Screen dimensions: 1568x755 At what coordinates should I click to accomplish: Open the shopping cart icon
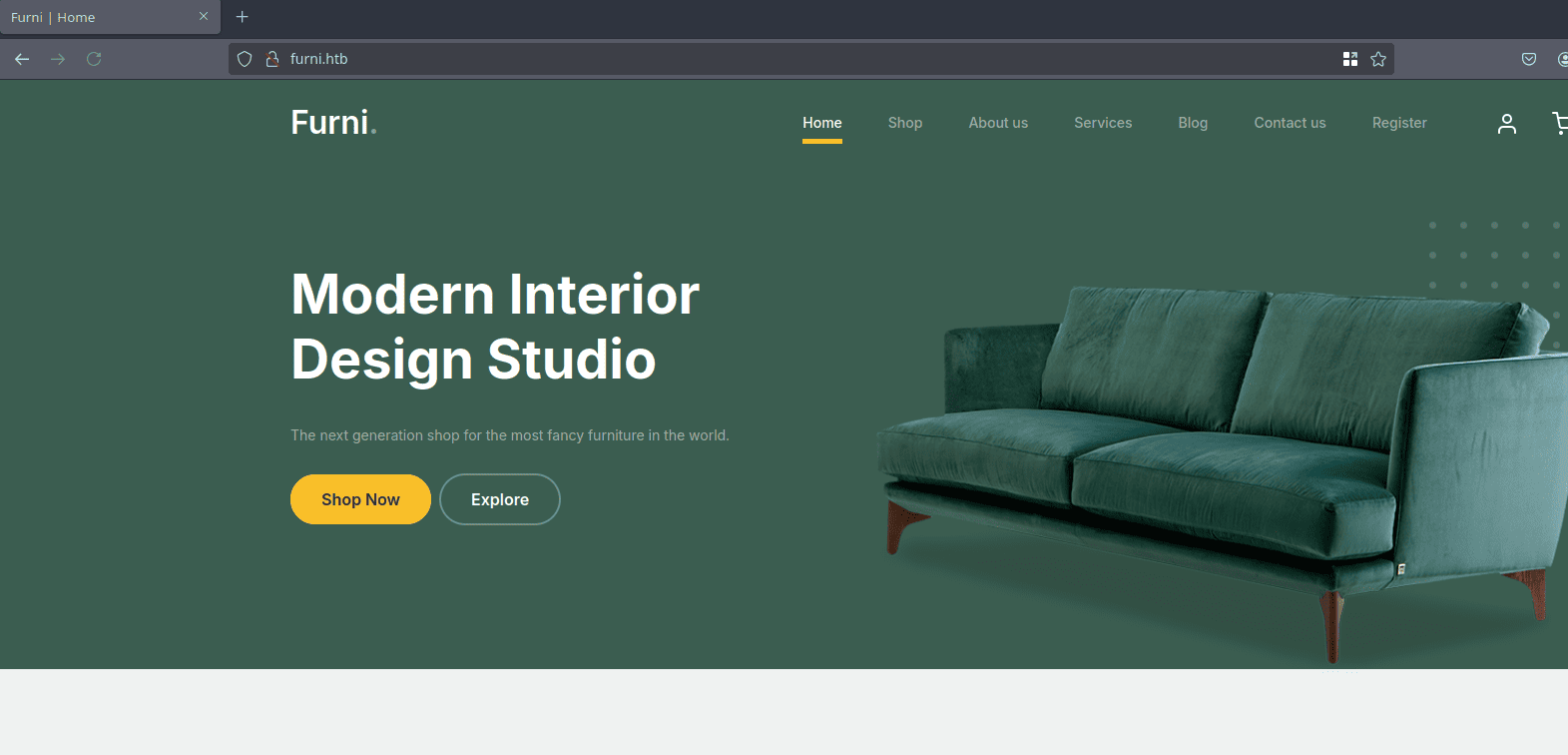(x=1559, y=123)
